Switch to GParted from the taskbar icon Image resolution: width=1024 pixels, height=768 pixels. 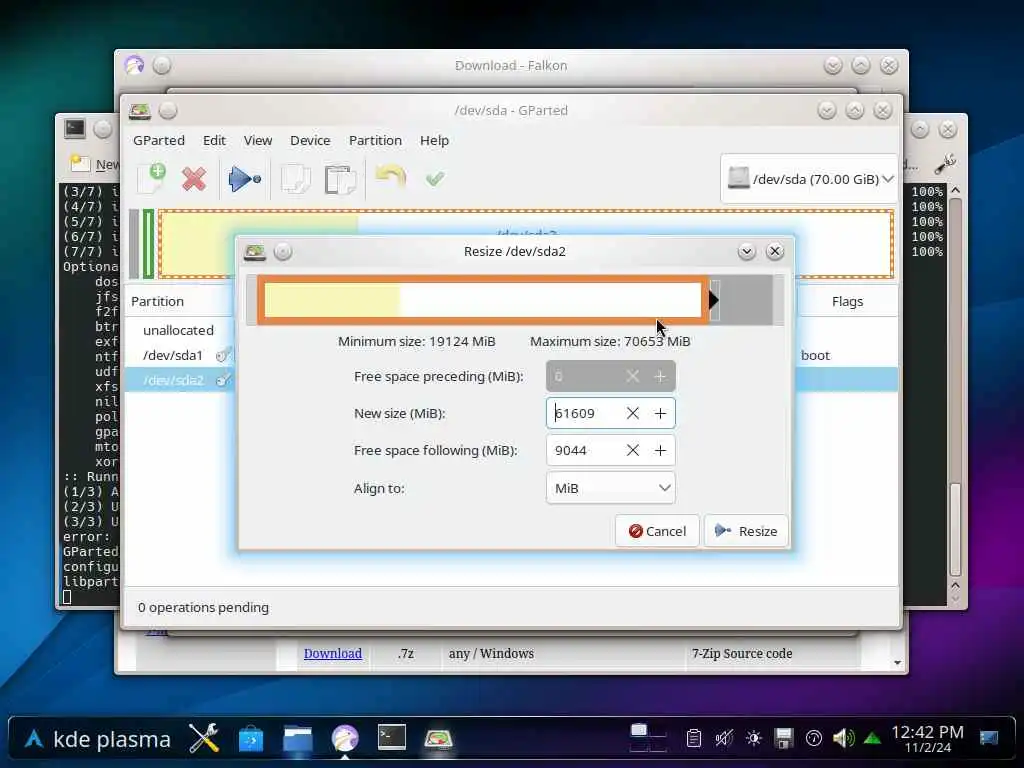(439, 739)
